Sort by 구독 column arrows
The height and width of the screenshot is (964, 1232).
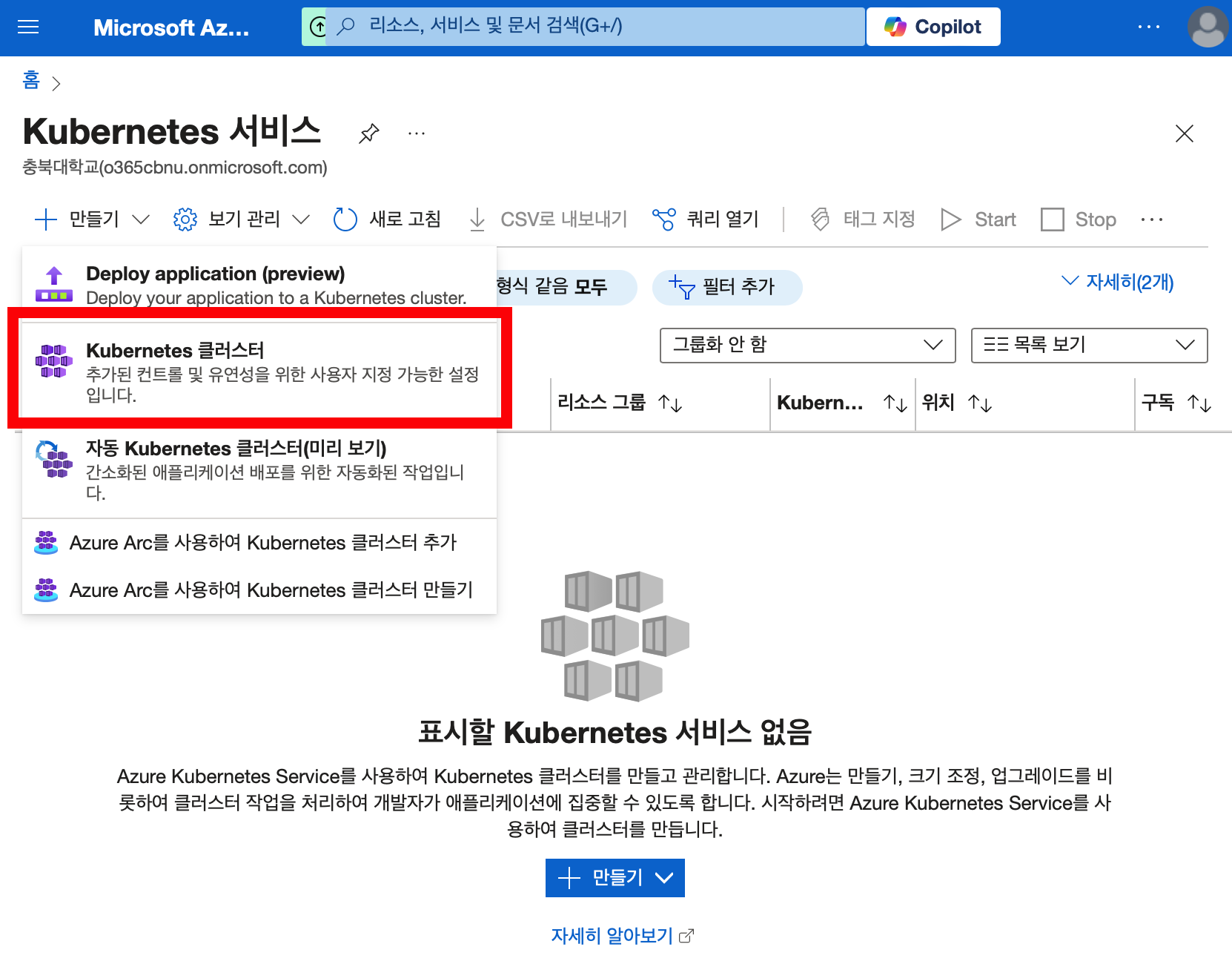[1199, 403]
